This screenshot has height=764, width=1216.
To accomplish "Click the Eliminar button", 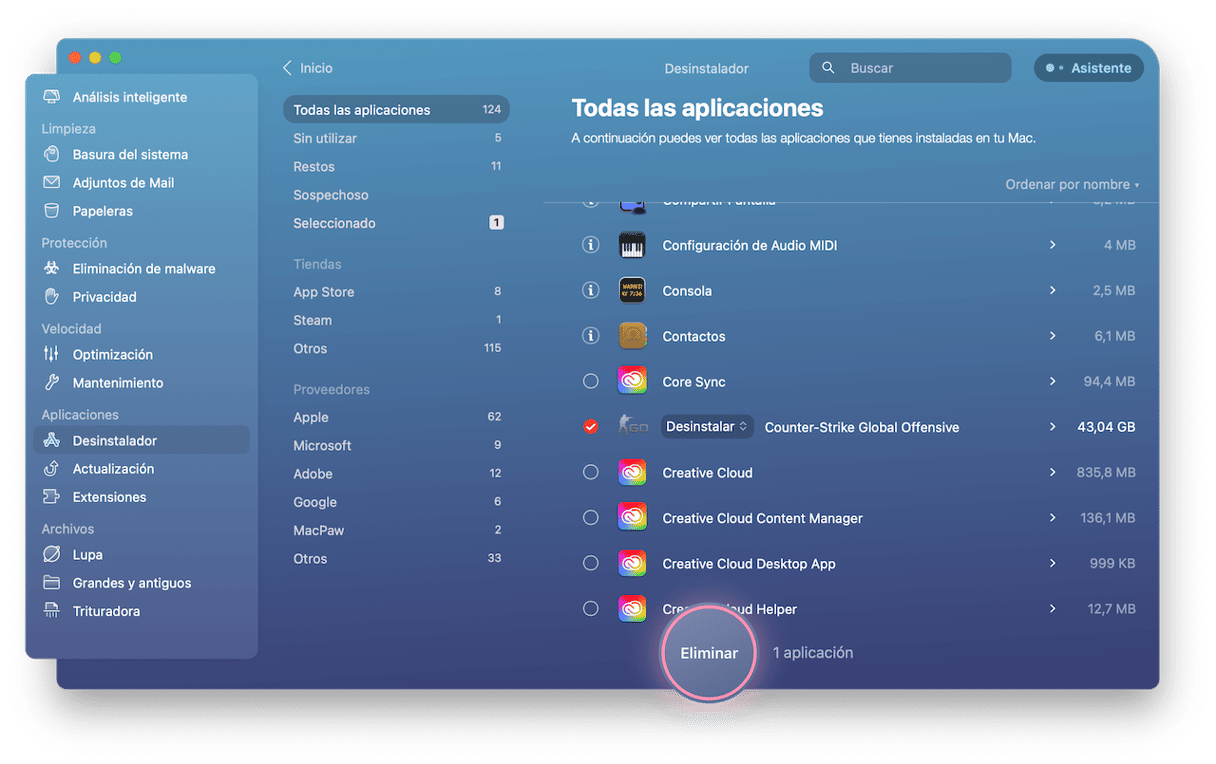I will click(x=709, y=653).
